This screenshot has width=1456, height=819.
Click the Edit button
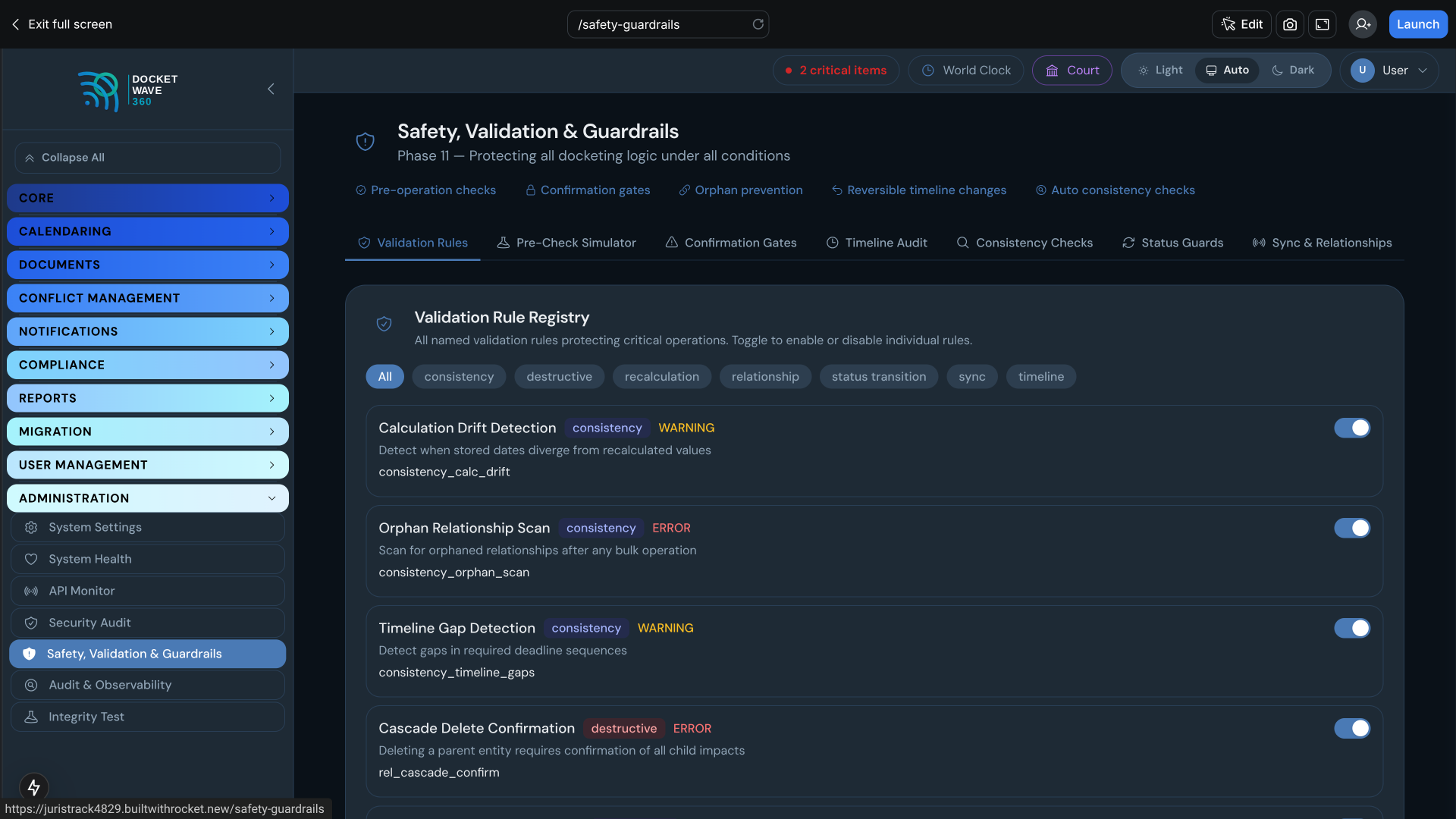coord(1241,24)
